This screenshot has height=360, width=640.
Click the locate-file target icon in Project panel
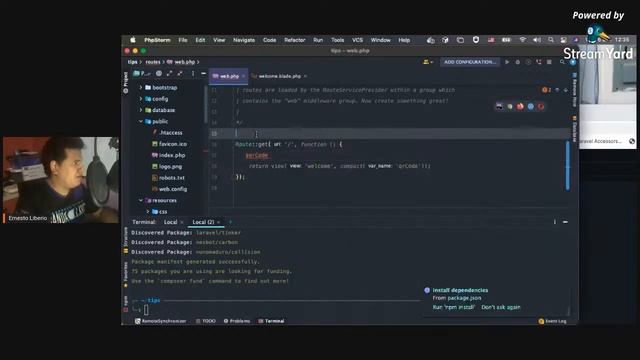point(159,73)
